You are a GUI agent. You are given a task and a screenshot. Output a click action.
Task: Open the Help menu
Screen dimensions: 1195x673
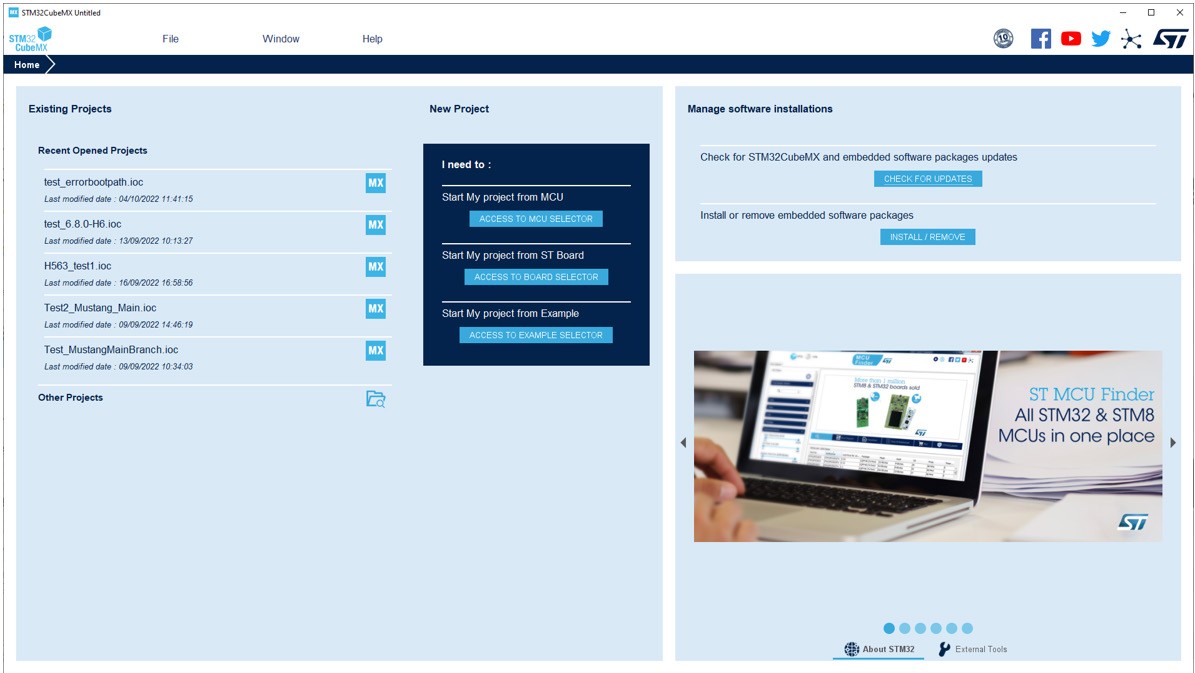pos(372,39)
